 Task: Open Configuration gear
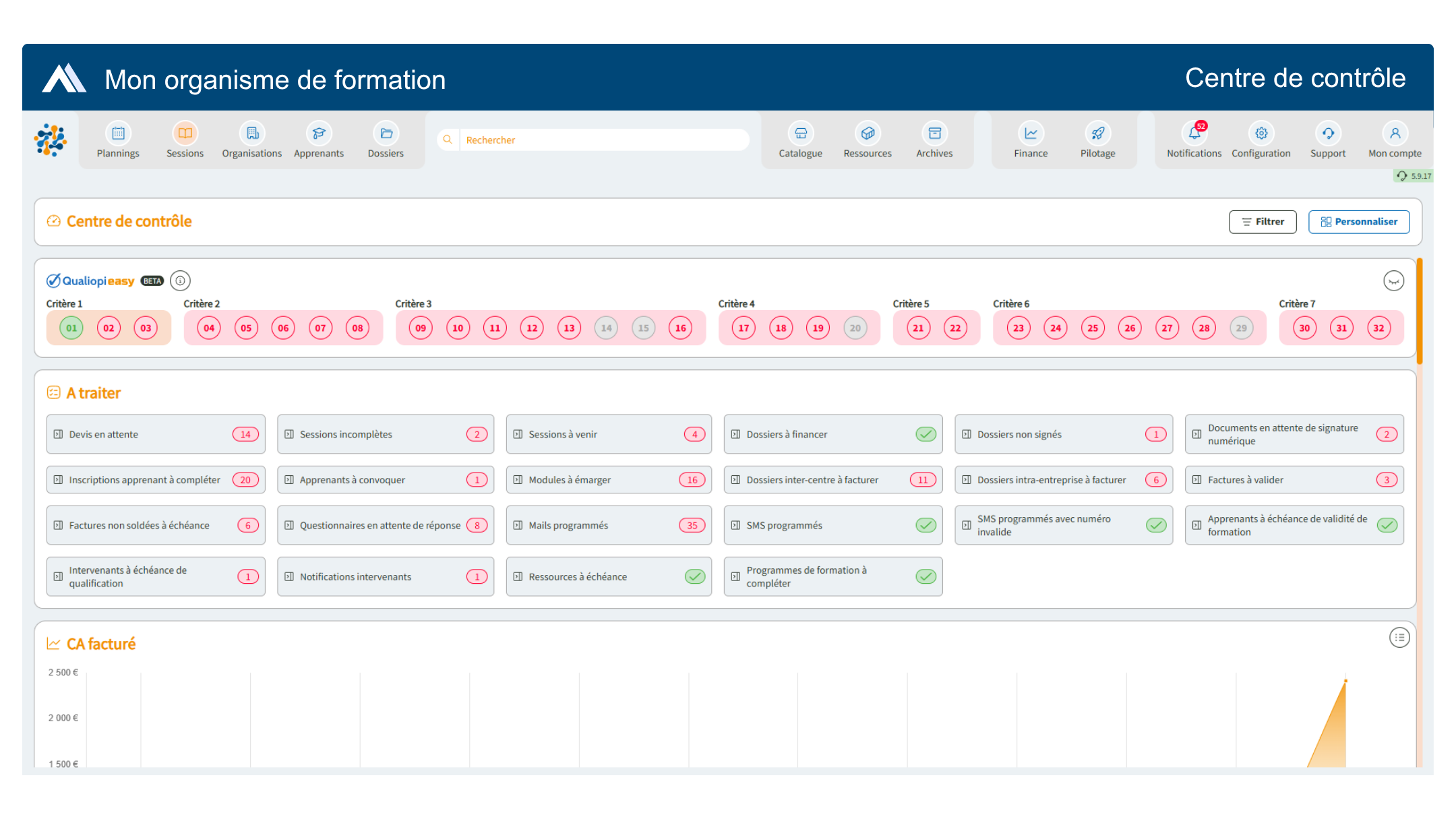[x=1261, y=140]
